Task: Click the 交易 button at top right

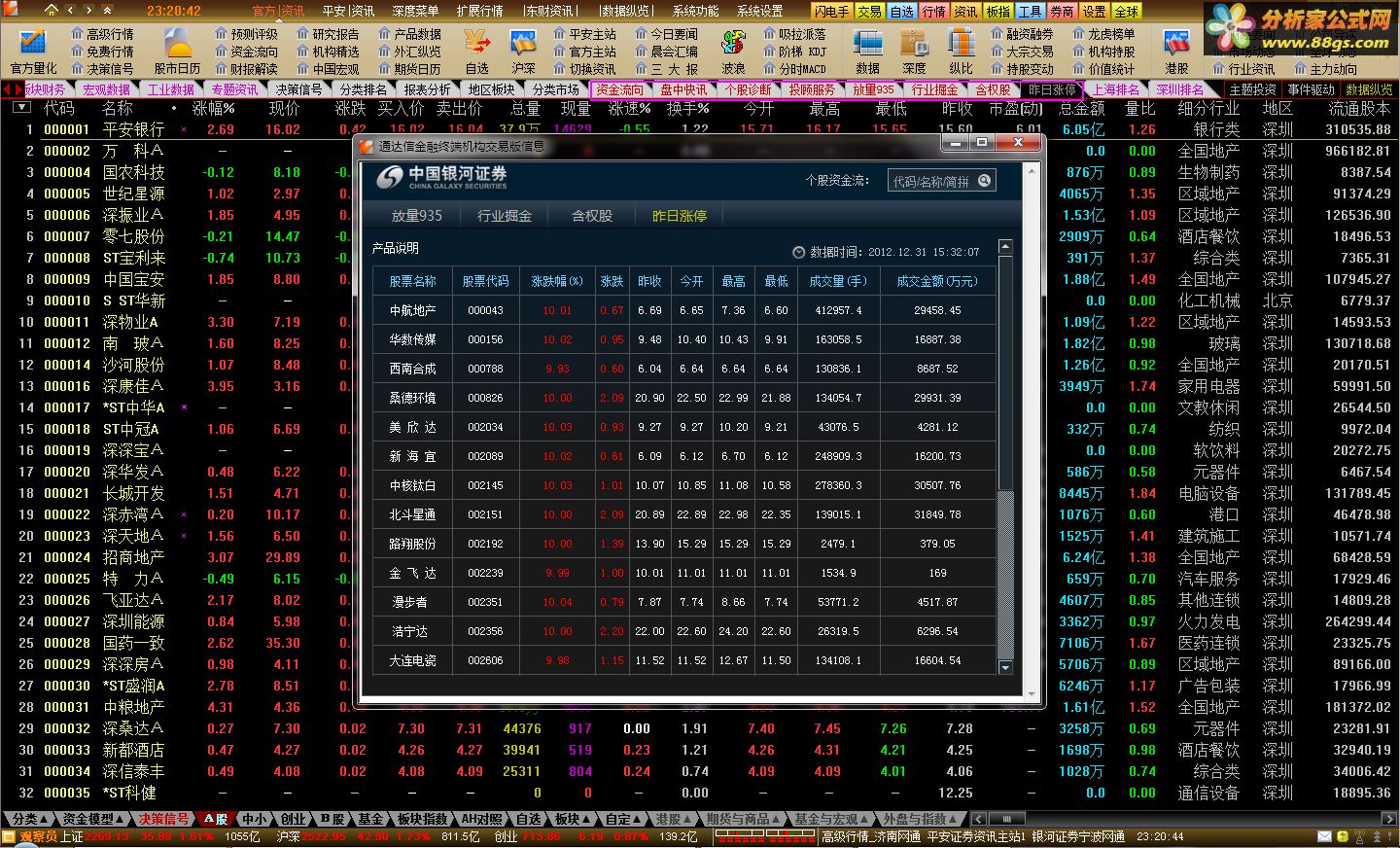Action: coord(870,11)
